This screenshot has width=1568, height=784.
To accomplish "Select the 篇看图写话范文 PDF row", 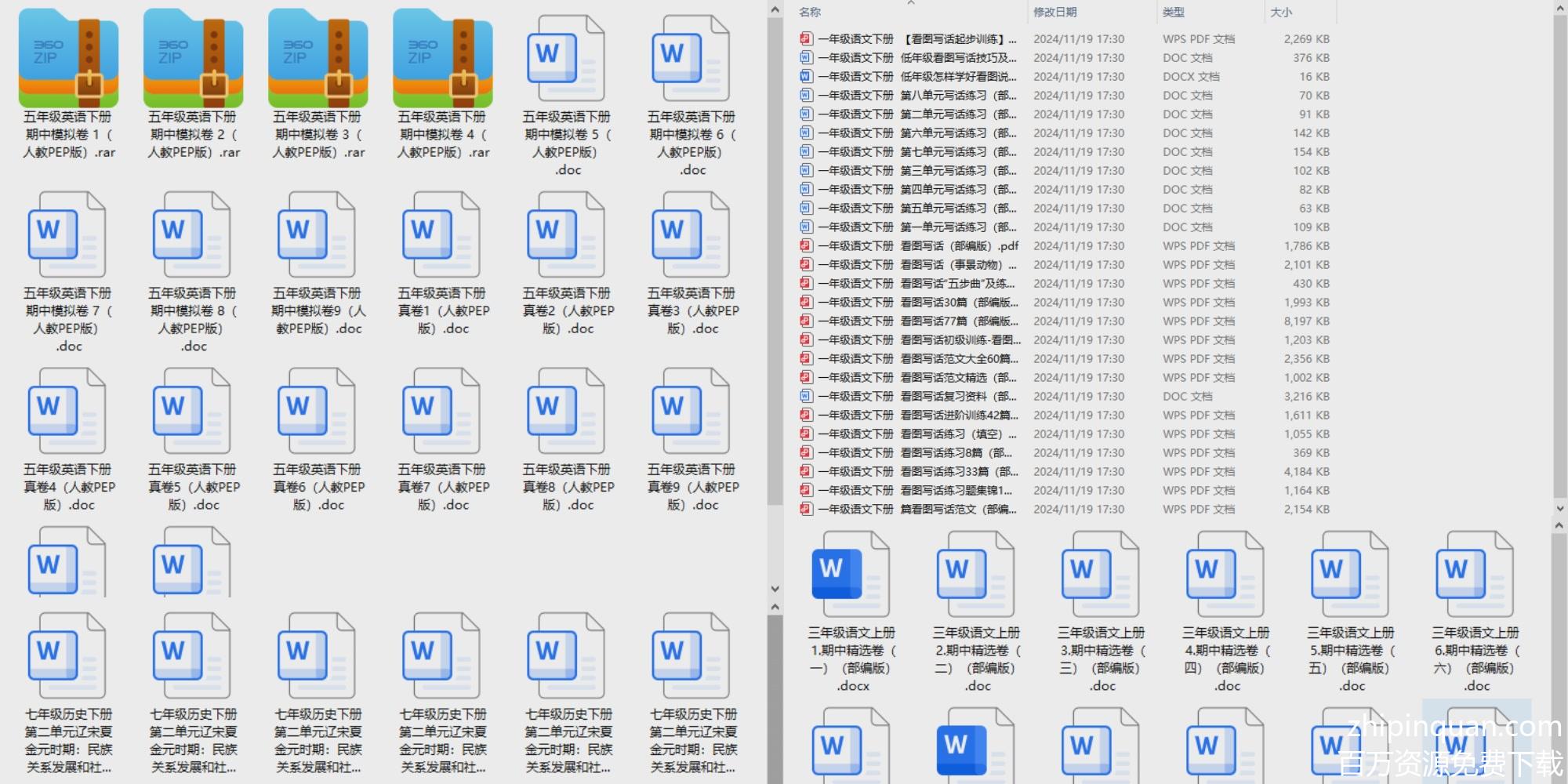I will 1065,509.
